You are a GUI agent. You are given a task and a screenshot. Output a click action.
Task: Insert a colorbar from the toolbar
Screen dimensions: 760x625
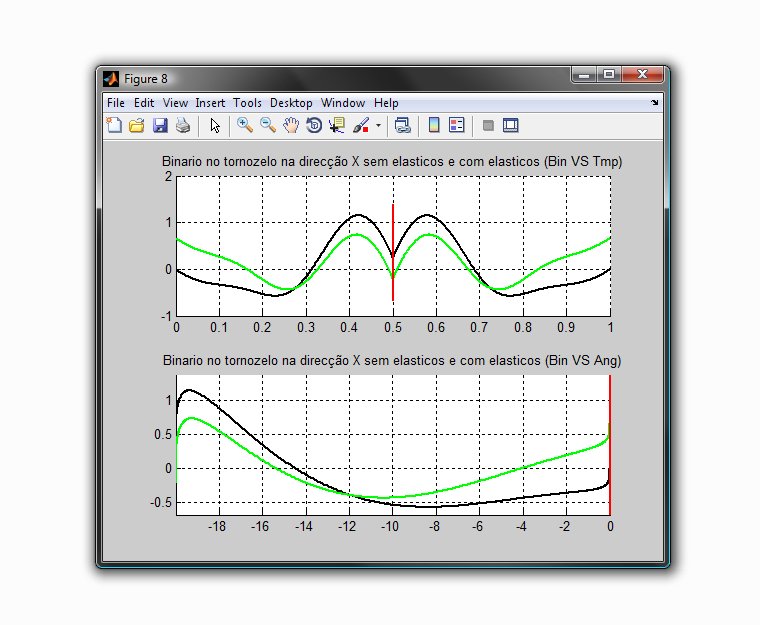pos(434,126)
